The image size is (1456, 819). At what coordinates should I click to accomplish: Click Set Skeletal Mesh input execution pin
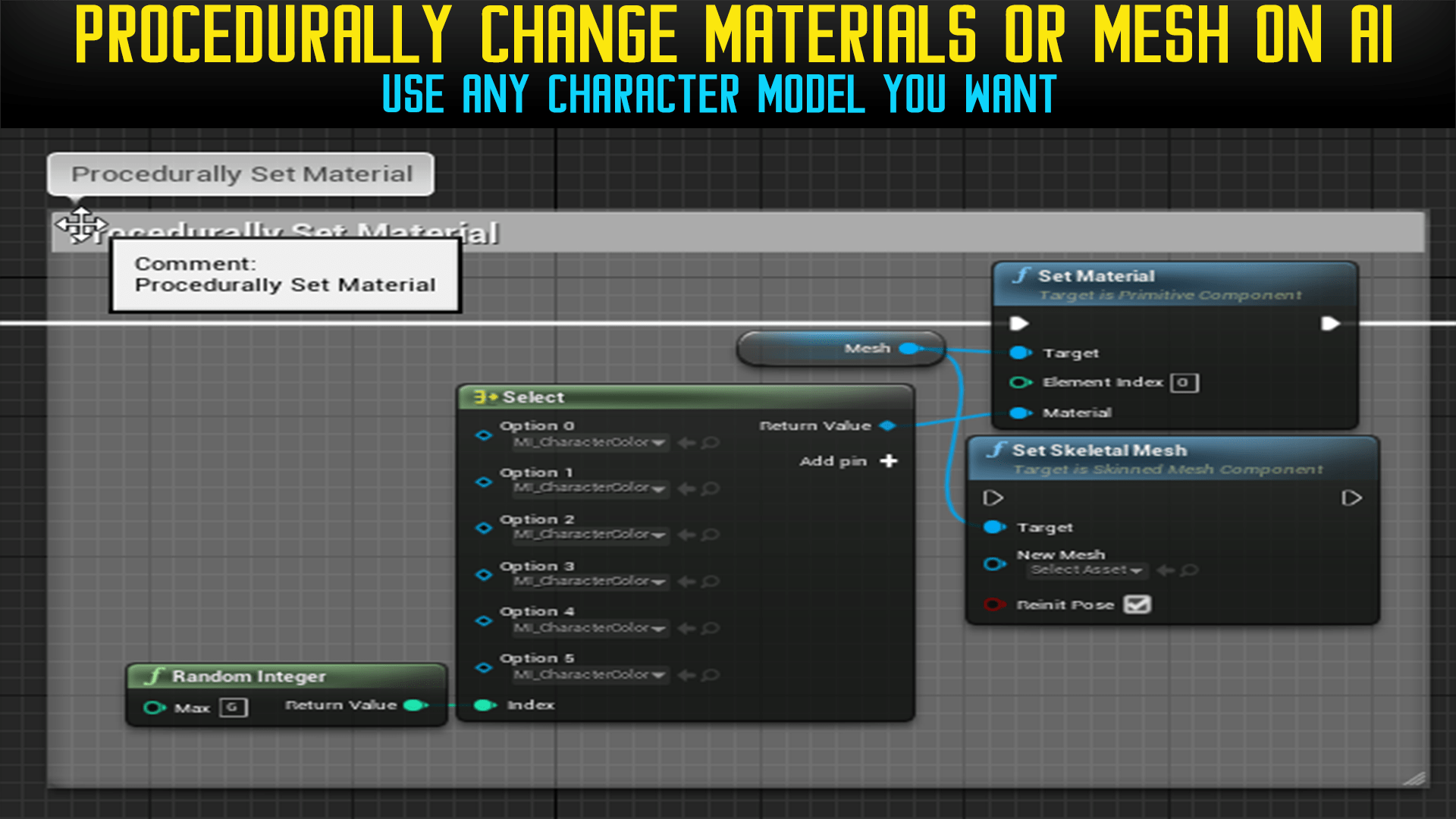click(x=993, y=498)
